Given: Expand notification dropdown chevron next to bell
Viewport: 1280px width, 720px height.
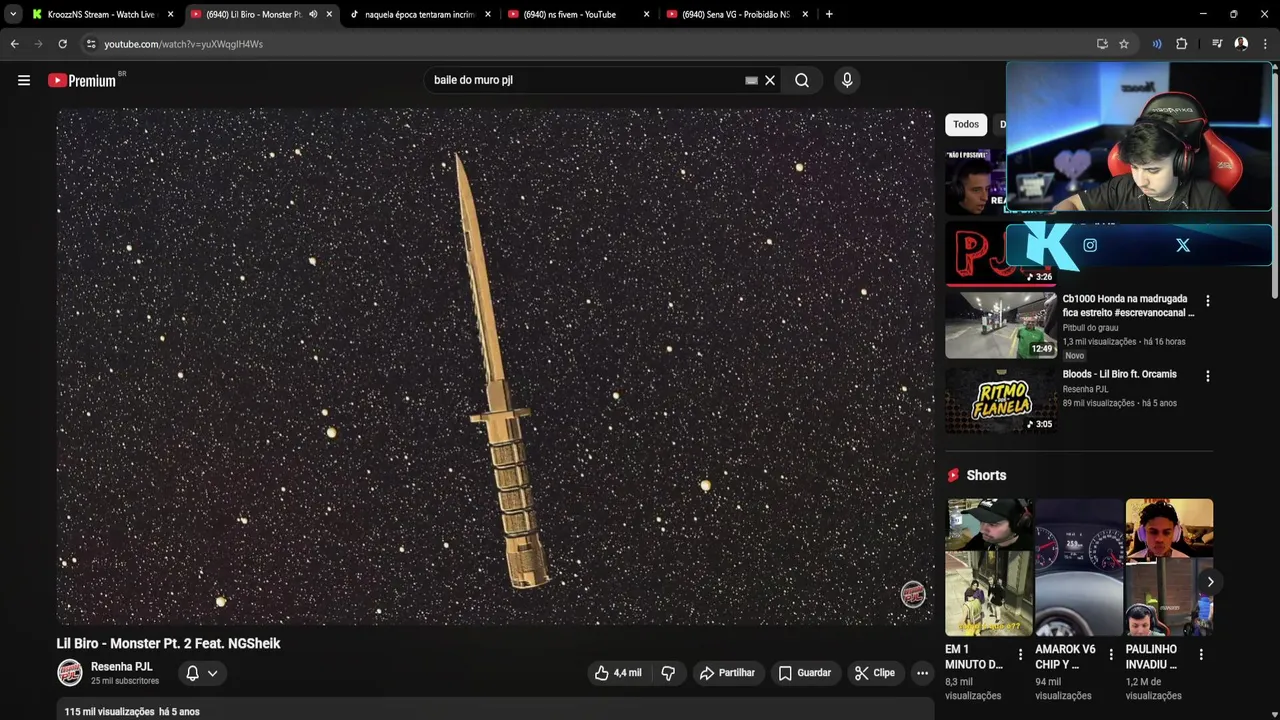Looking at the screenshot, I should point(212,673).
